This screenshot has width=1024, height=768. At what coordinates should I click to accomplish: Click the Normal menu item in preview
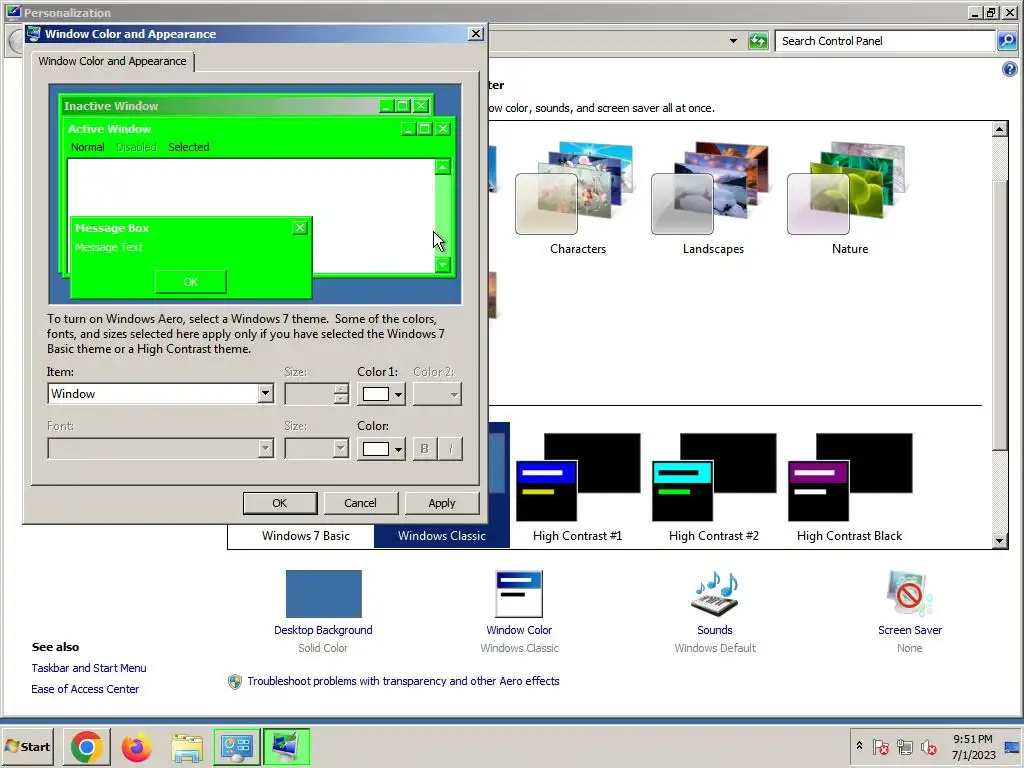pyautogui.click(x=88, y=147)
